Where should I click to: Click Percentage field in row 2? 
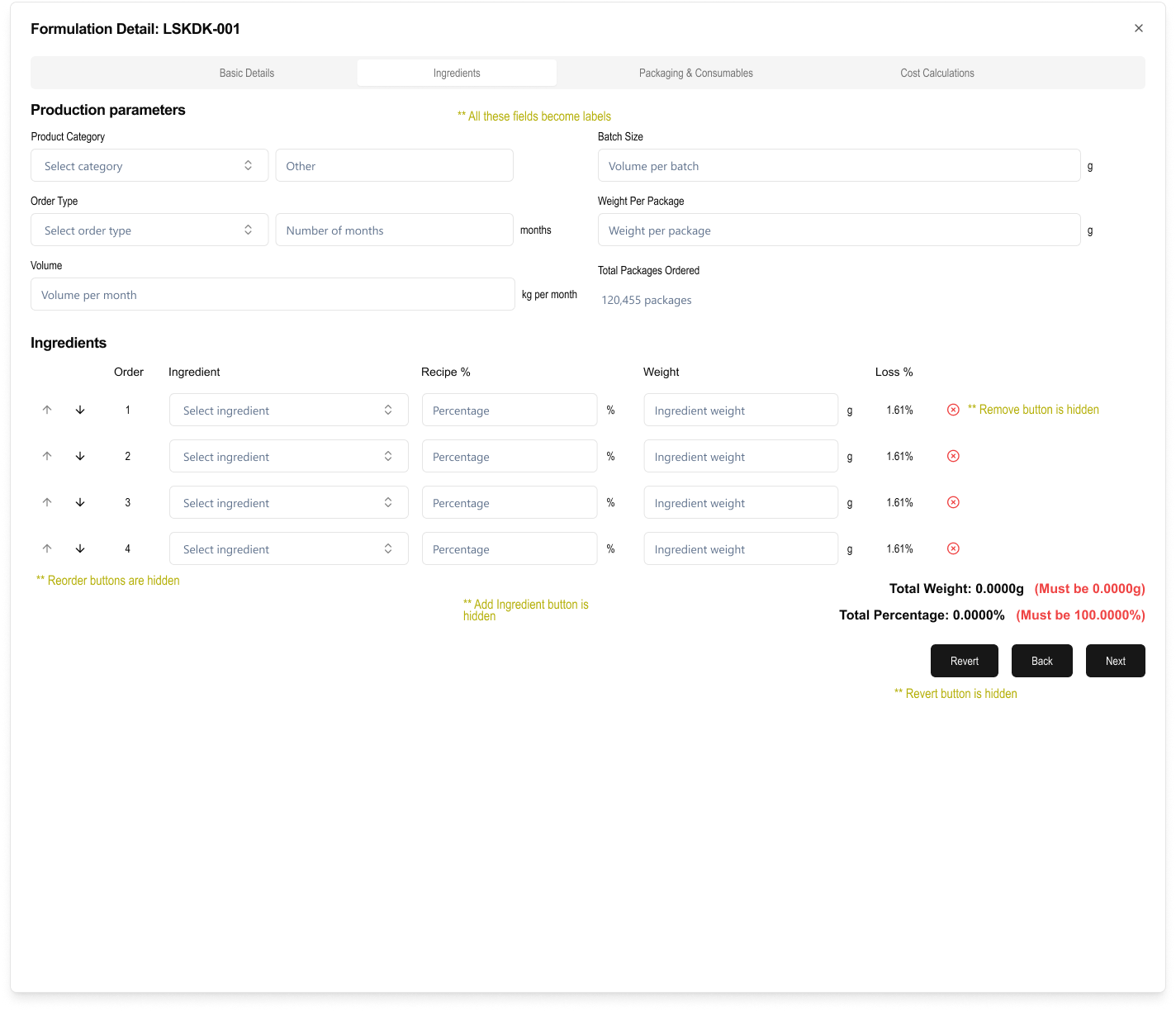point(510,456)
